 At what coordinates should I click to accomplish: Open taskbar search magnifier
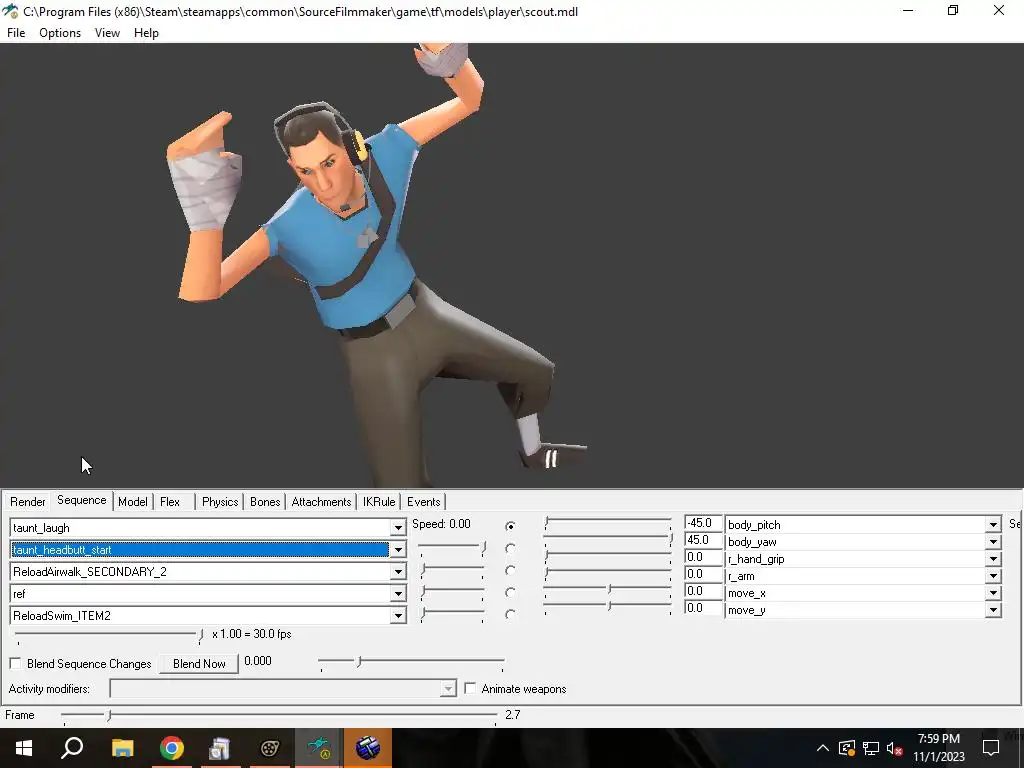72,748
